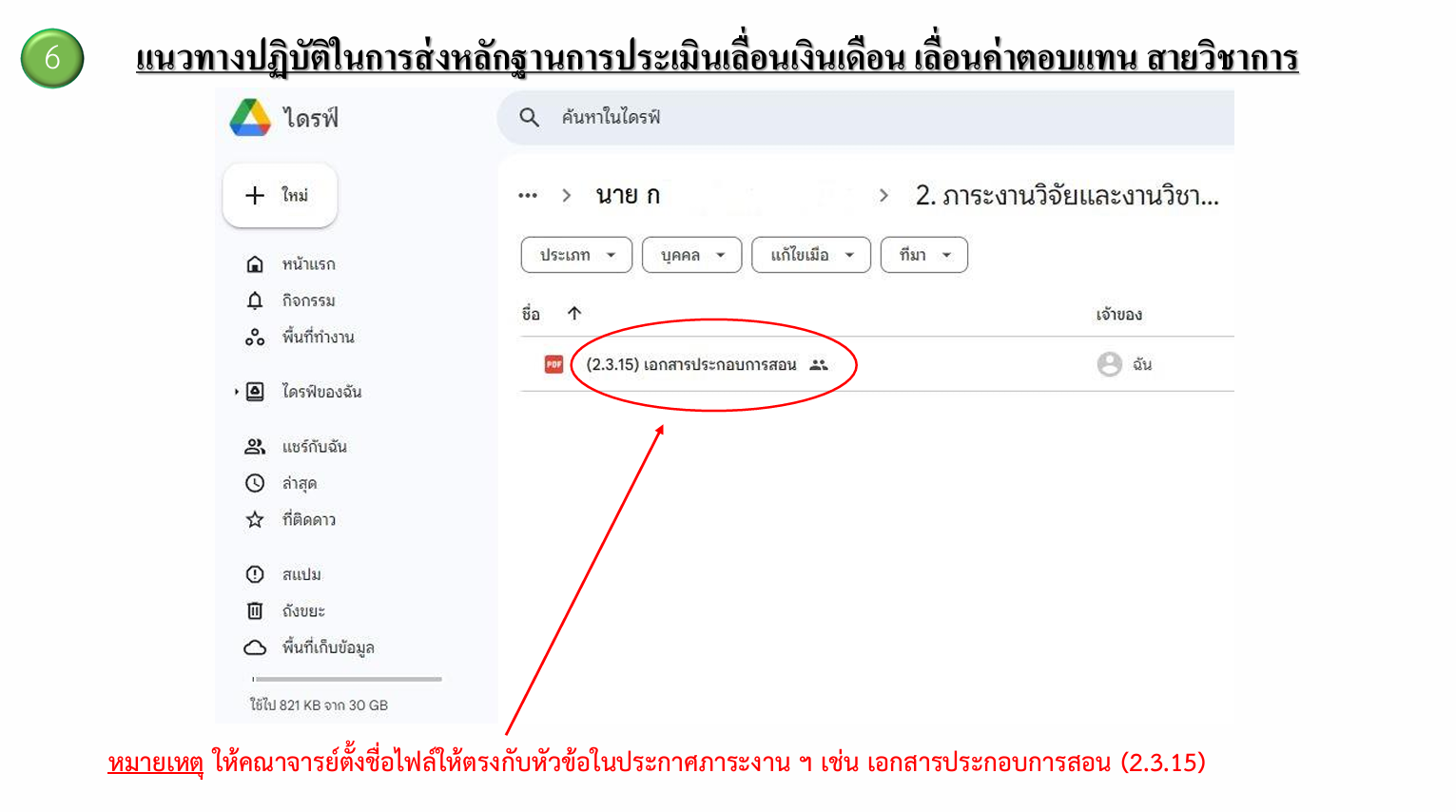
Task: Click the ใหม่ (New) button
Action: point(280,195)
